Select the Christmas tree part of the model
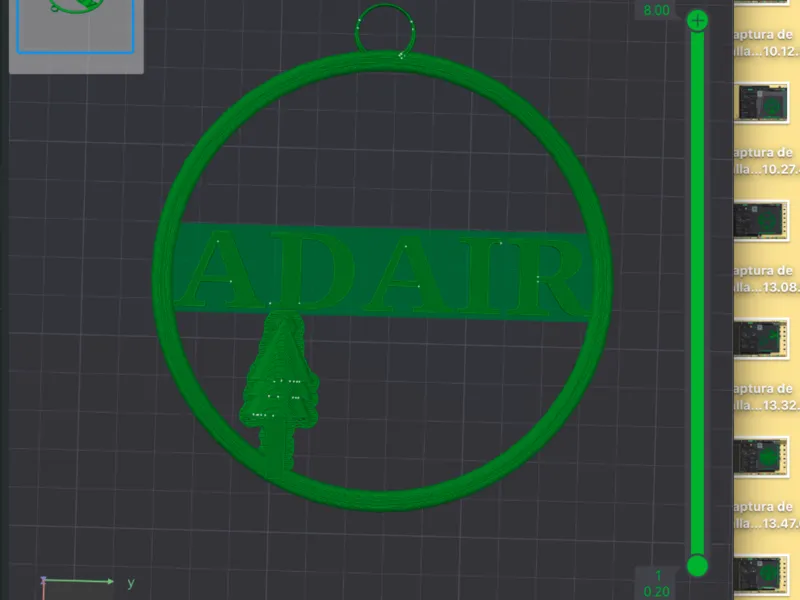 click(279, 390)
